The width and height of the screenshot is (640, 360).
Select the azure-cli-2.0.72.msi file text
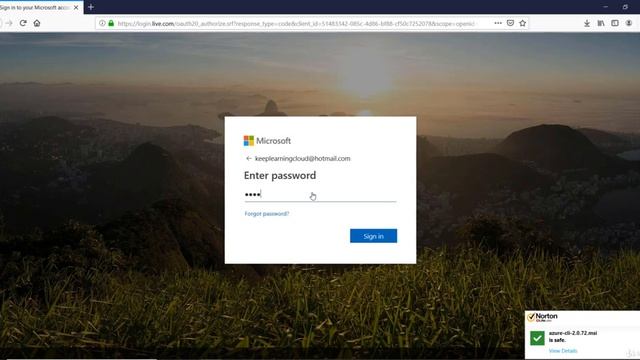pyautogui.click(x=573, y=333)
